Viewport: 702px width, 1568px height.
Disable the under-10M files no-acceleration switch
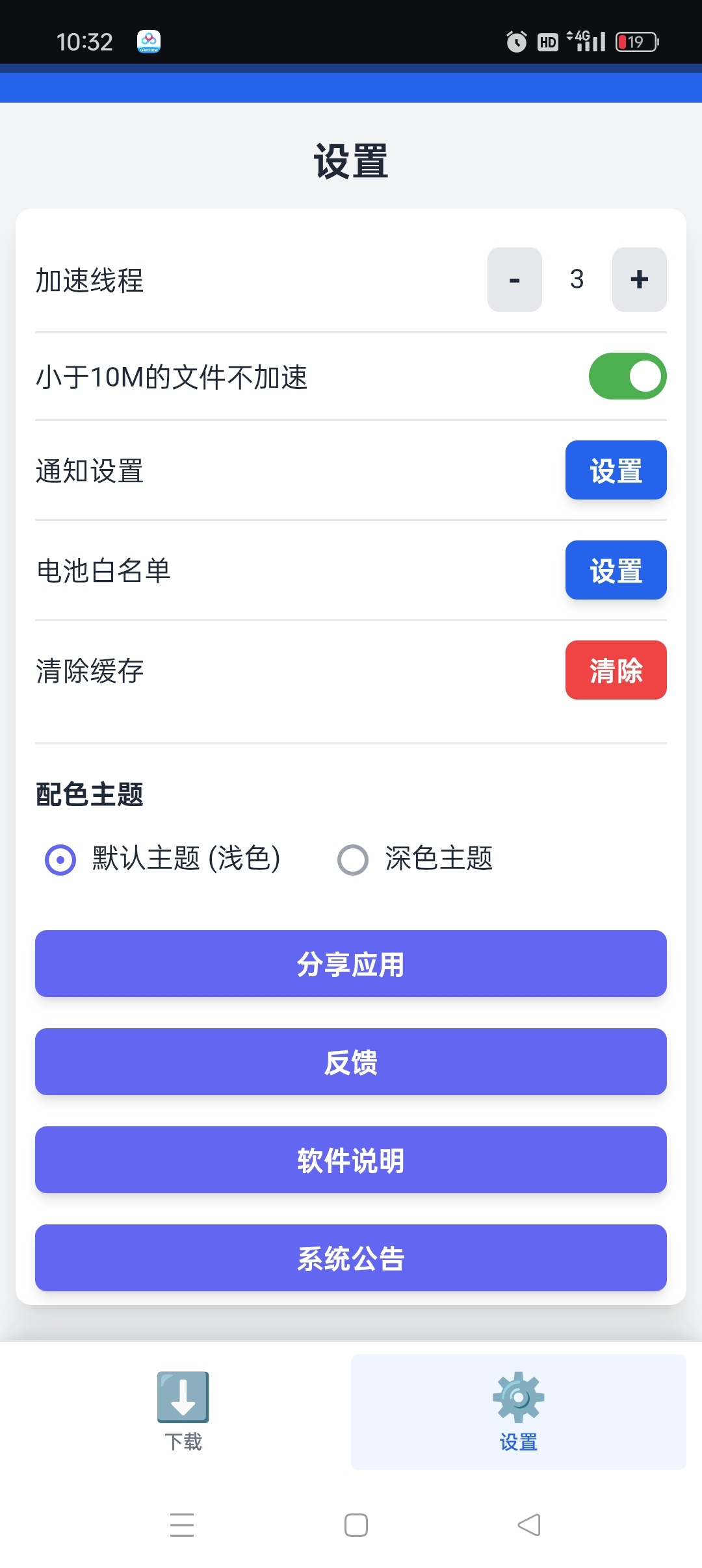tap(627, 376)
